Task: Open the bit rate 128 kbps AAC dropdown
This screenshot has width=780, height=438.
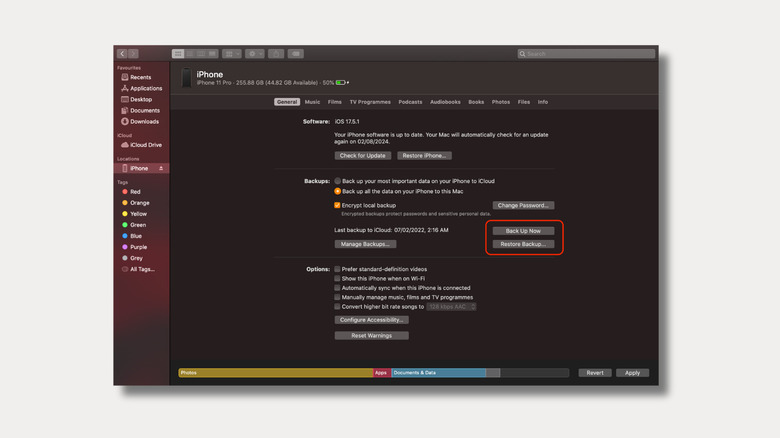Action: [x=451, y=307]
